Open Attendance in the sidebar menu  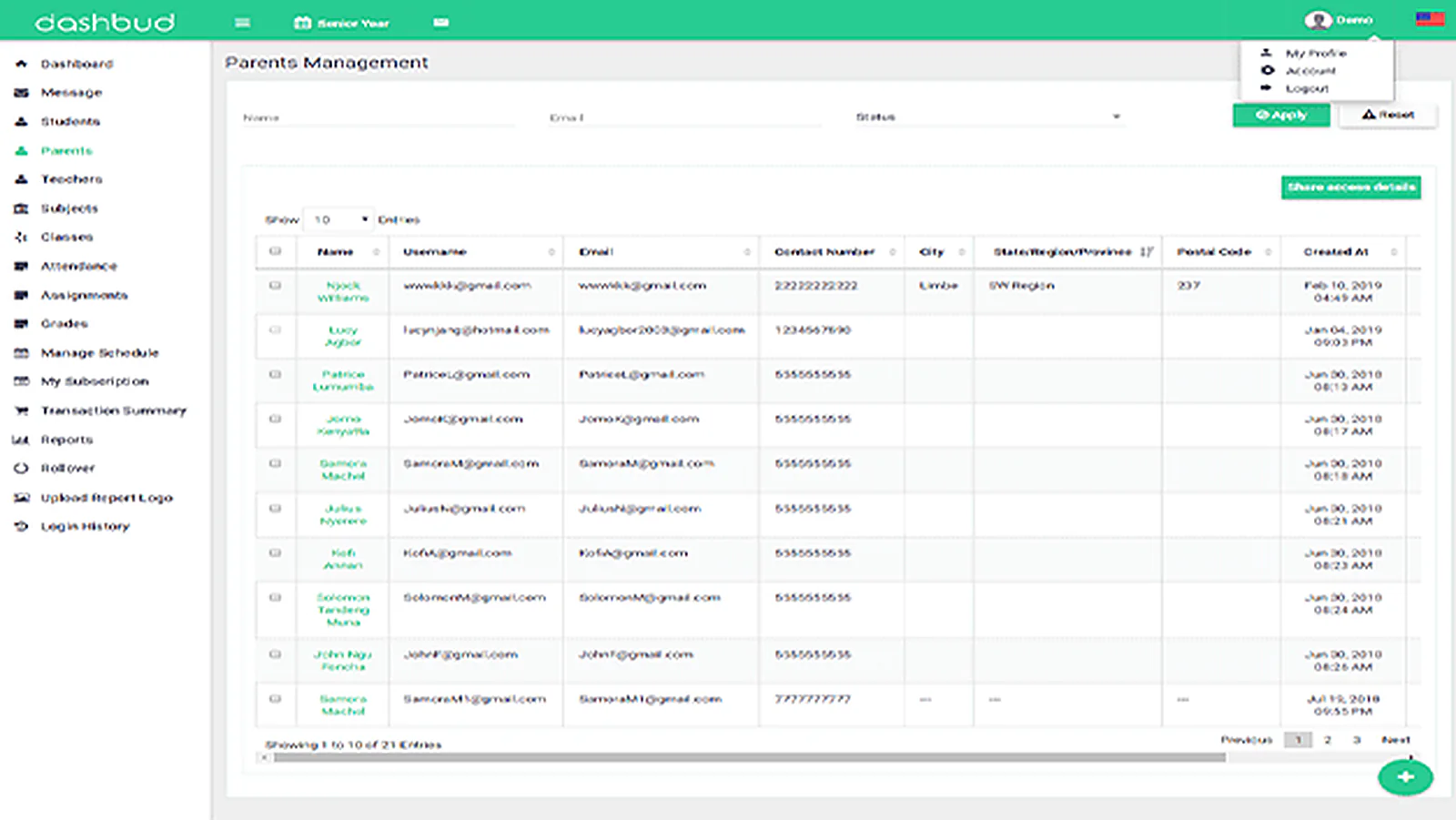pyautogui.click(x=78, y=266)
